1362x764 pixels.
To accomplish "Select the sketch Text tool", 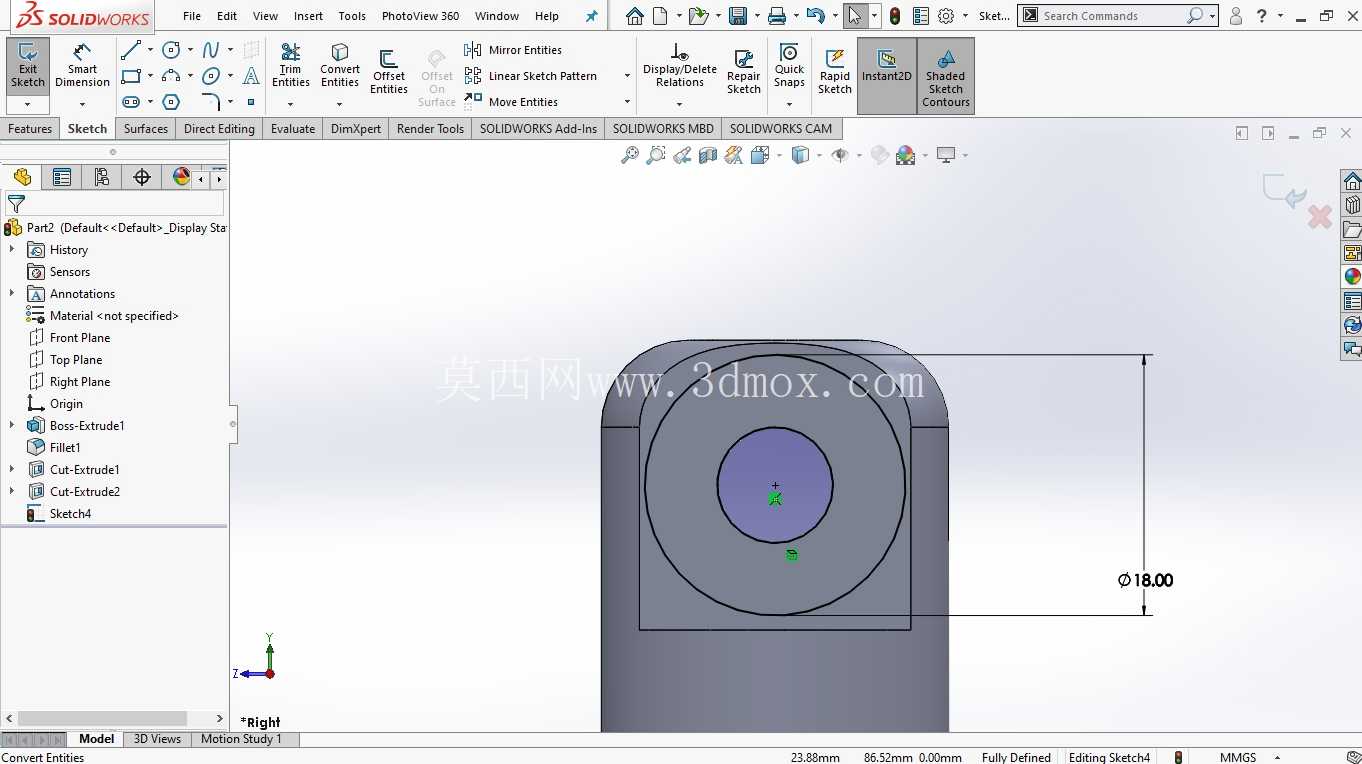I will [x=251, y=76].
